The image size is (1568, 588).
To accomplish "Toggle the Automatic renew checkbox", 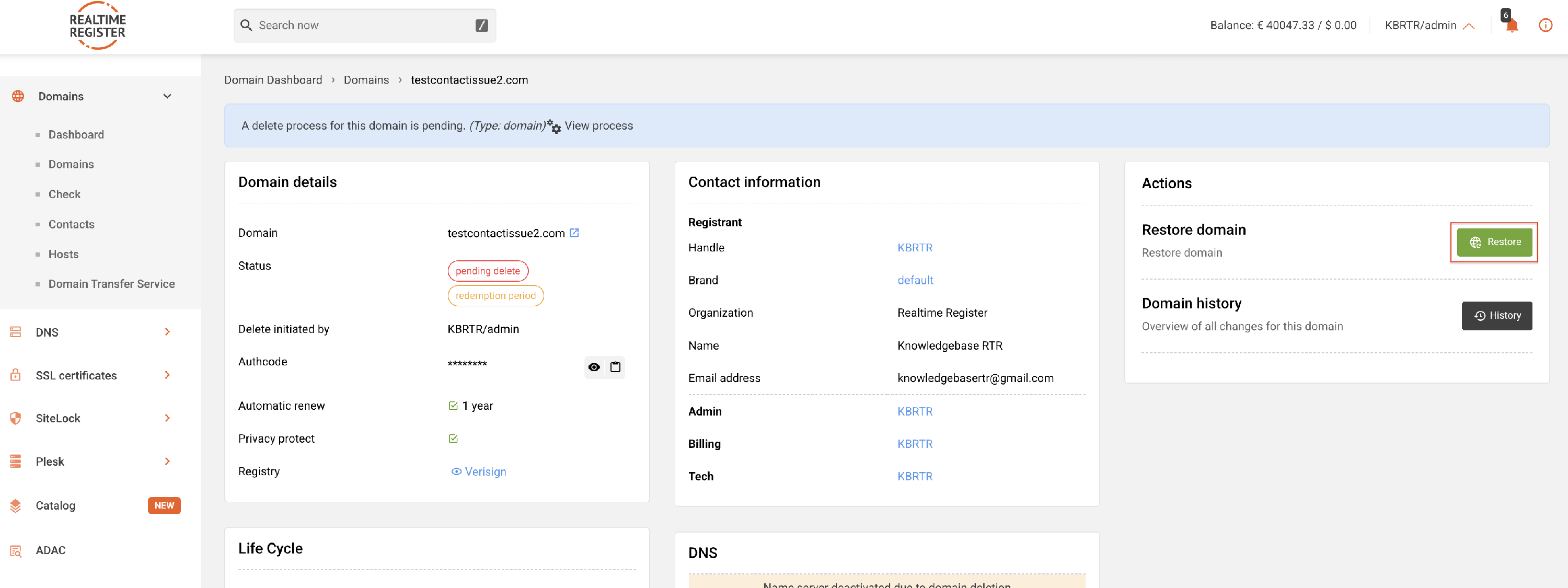I will 453,406.
